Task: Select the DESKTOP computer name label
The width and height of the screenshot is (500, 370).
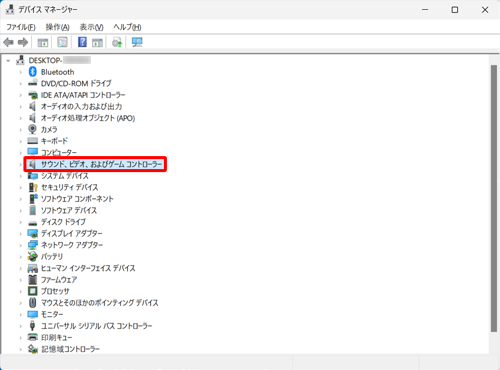Action: pyautogui.click(x=60, y=60)
